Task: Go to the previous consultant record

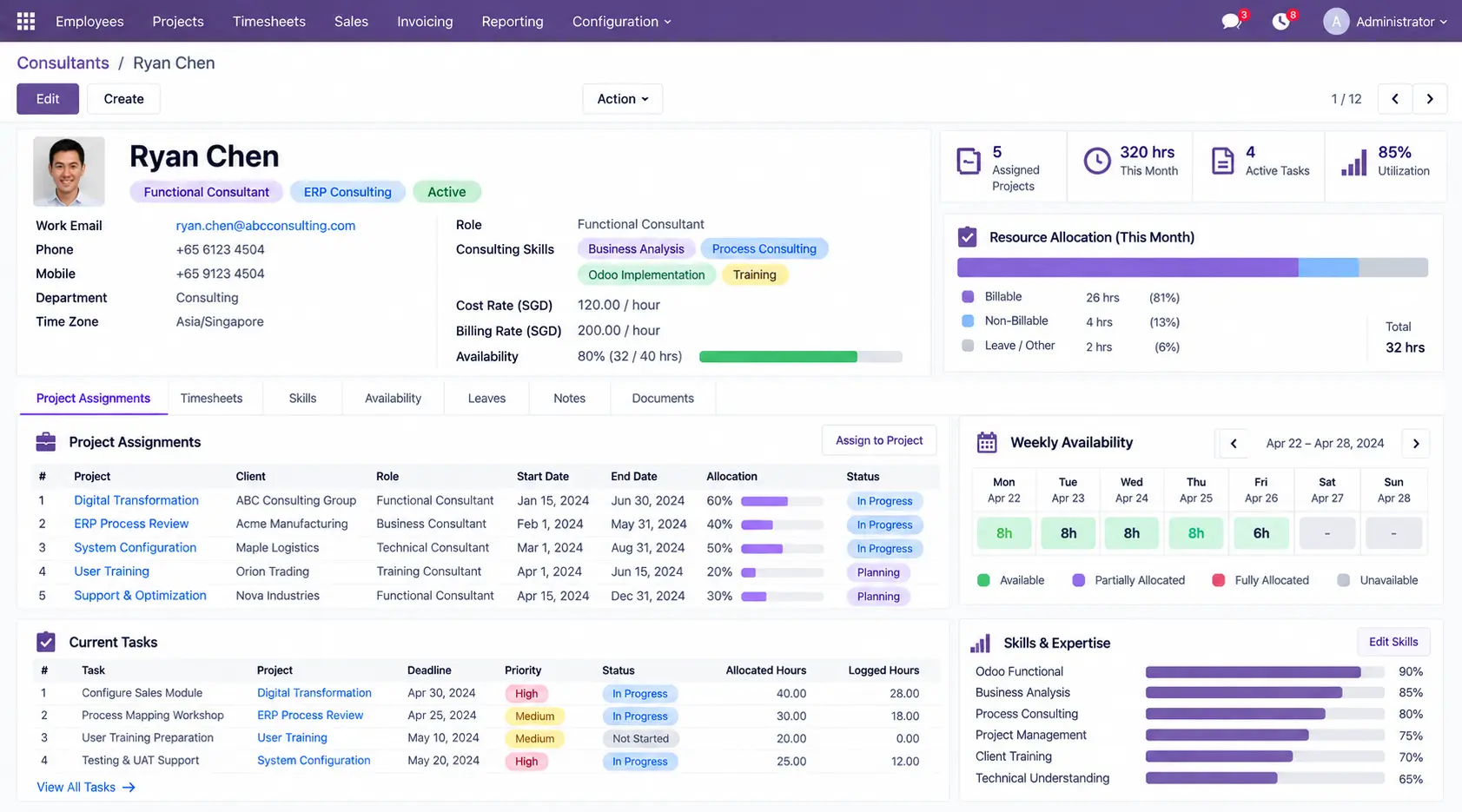Action: pos(1395,99)
